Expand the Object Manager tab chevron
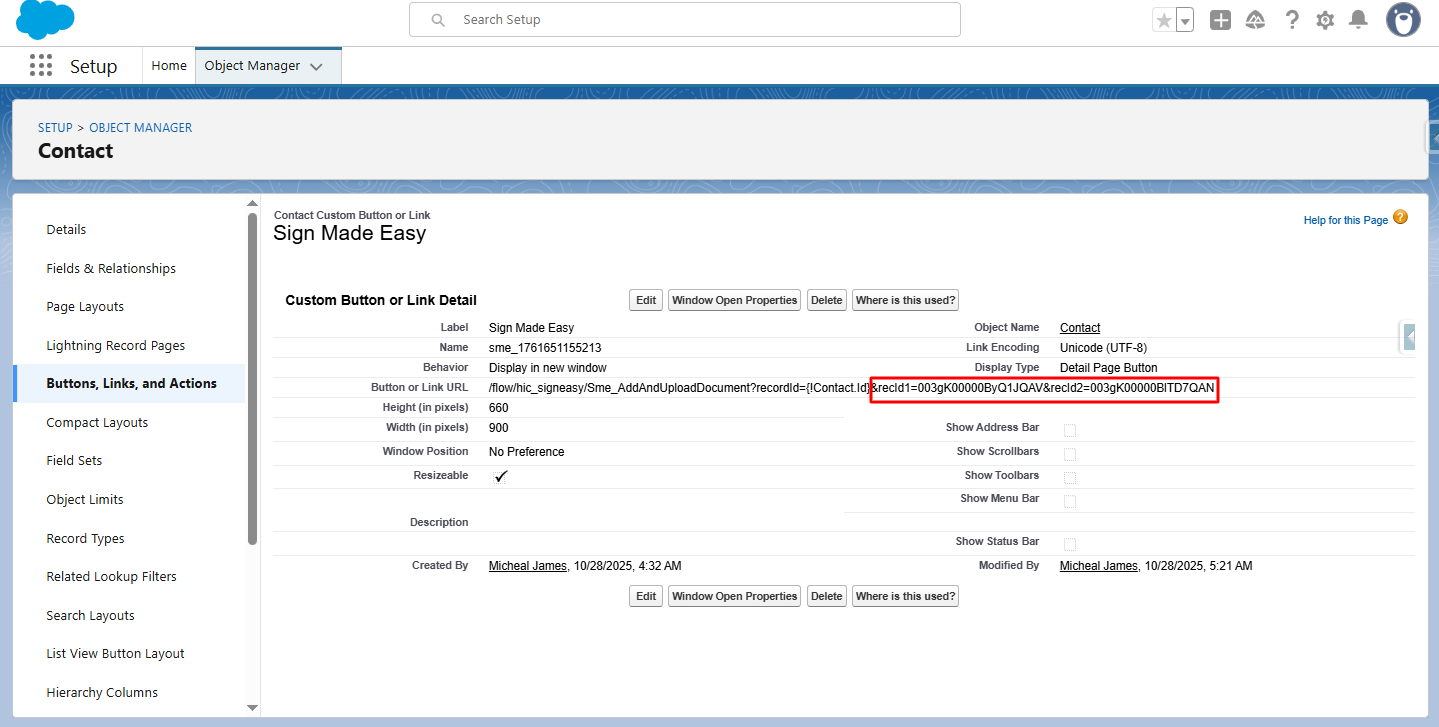 (x=316, y=67)
